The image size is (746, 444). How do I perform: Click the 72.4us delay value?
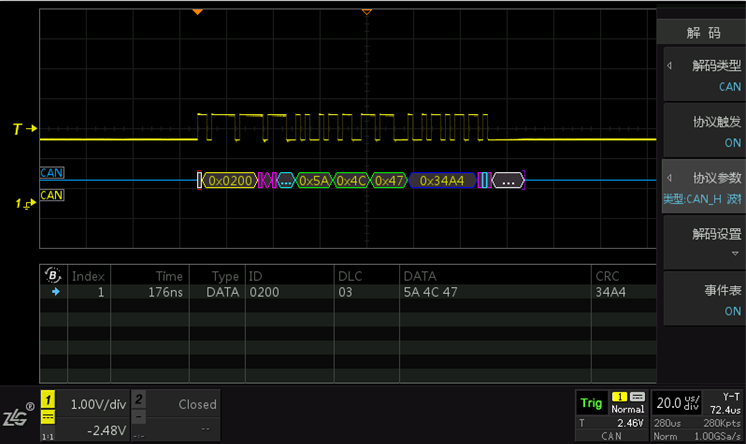point(725,410)
